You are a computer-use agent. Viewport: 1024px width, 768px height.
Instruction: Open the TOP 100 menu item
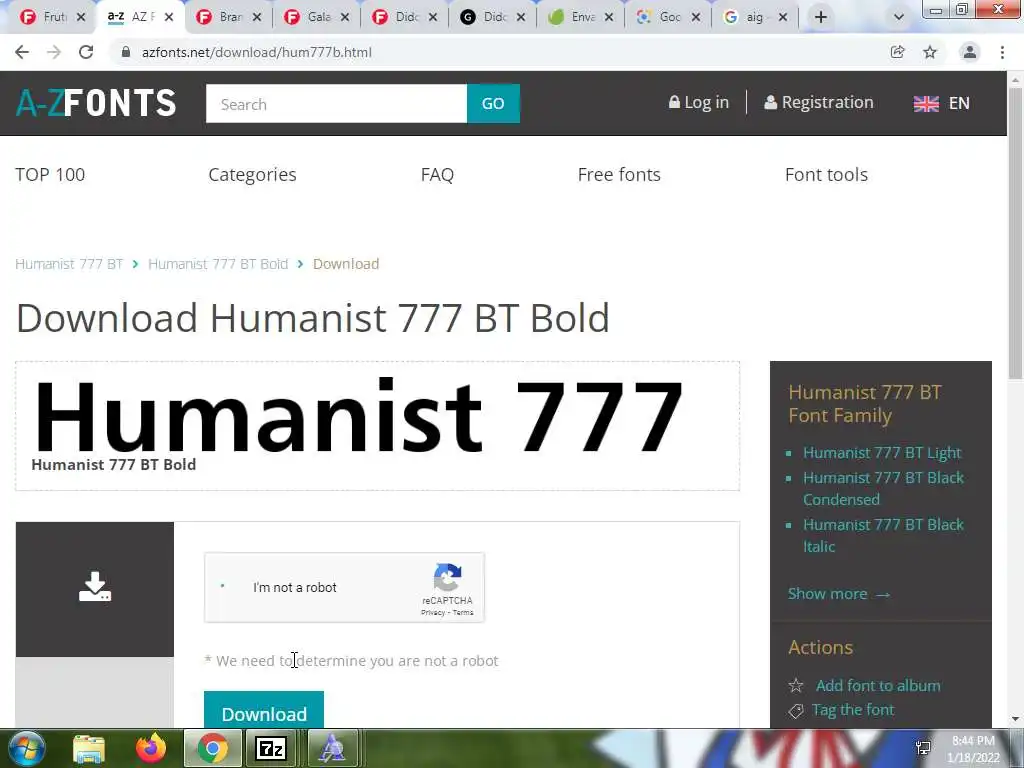pyautogui.click(x=50, y=174)
